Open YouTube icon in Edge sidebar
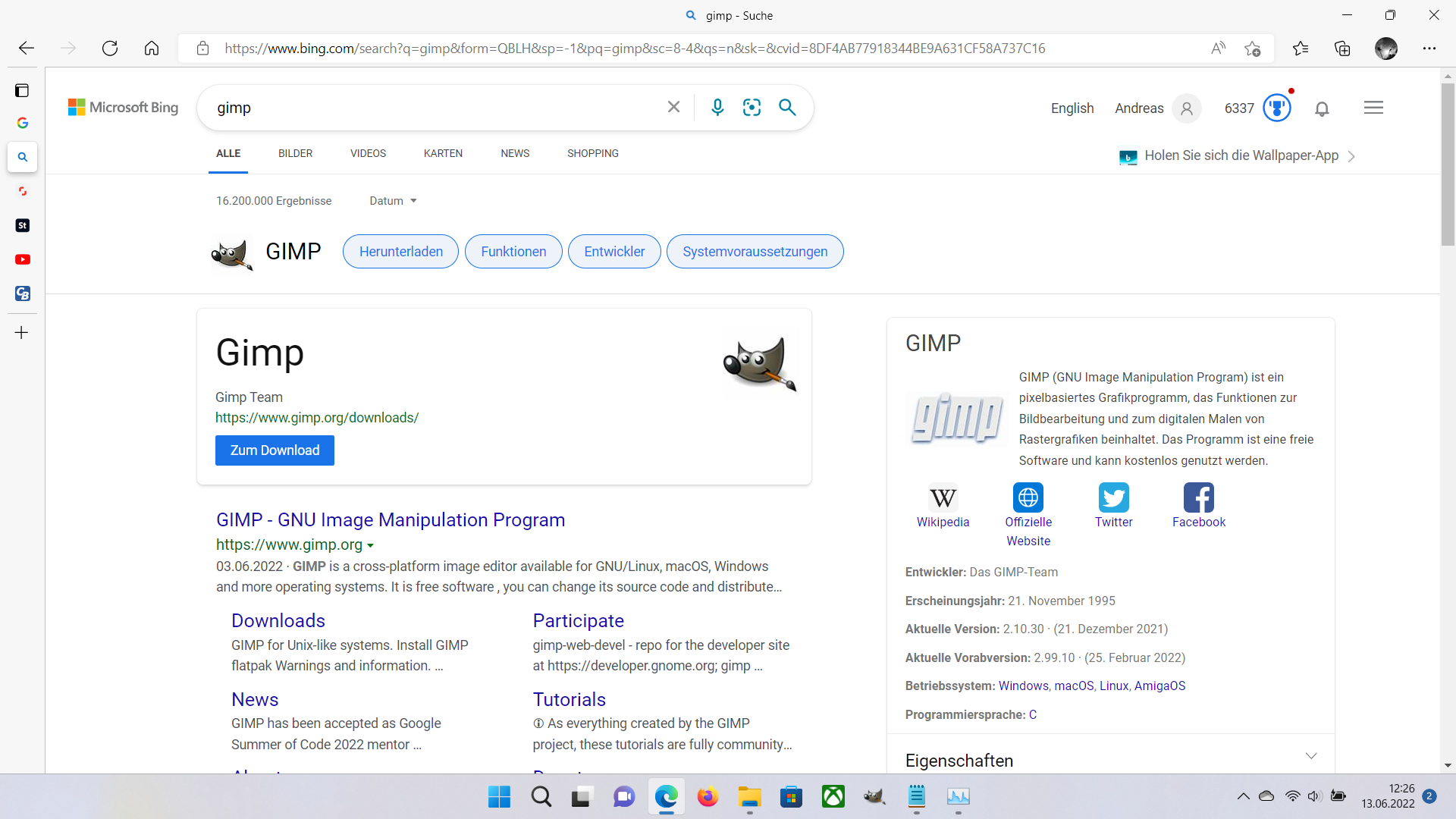1456x819 pixels. point(23,259)
